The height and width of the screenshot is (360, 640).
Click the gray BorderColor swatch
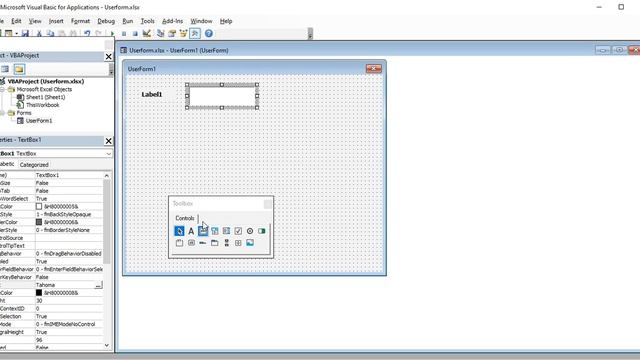pos(39,222)
